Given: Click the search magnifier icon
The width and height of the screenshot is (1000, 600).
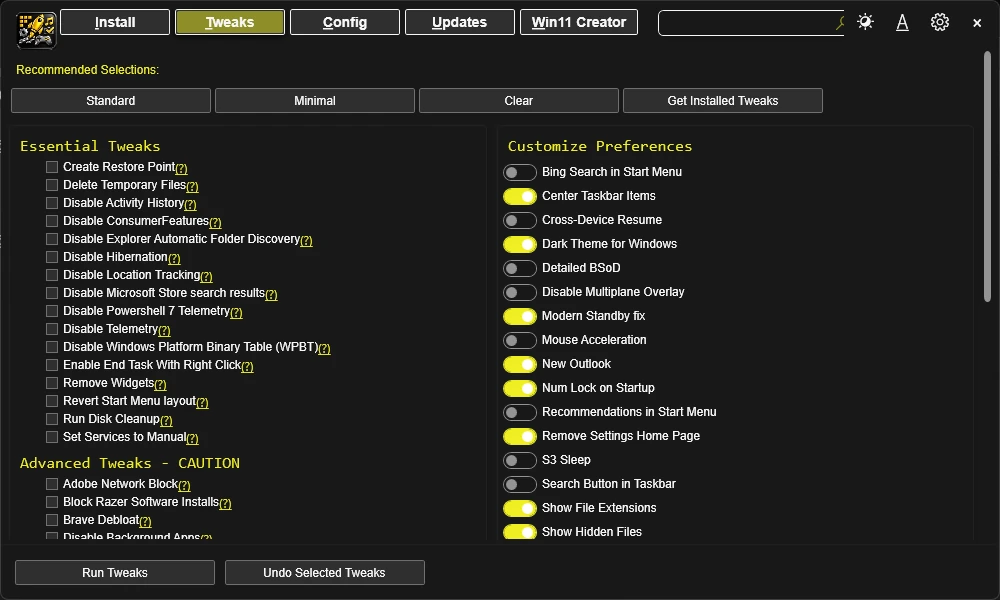Looking at the screenshot, I should (840, 23).
